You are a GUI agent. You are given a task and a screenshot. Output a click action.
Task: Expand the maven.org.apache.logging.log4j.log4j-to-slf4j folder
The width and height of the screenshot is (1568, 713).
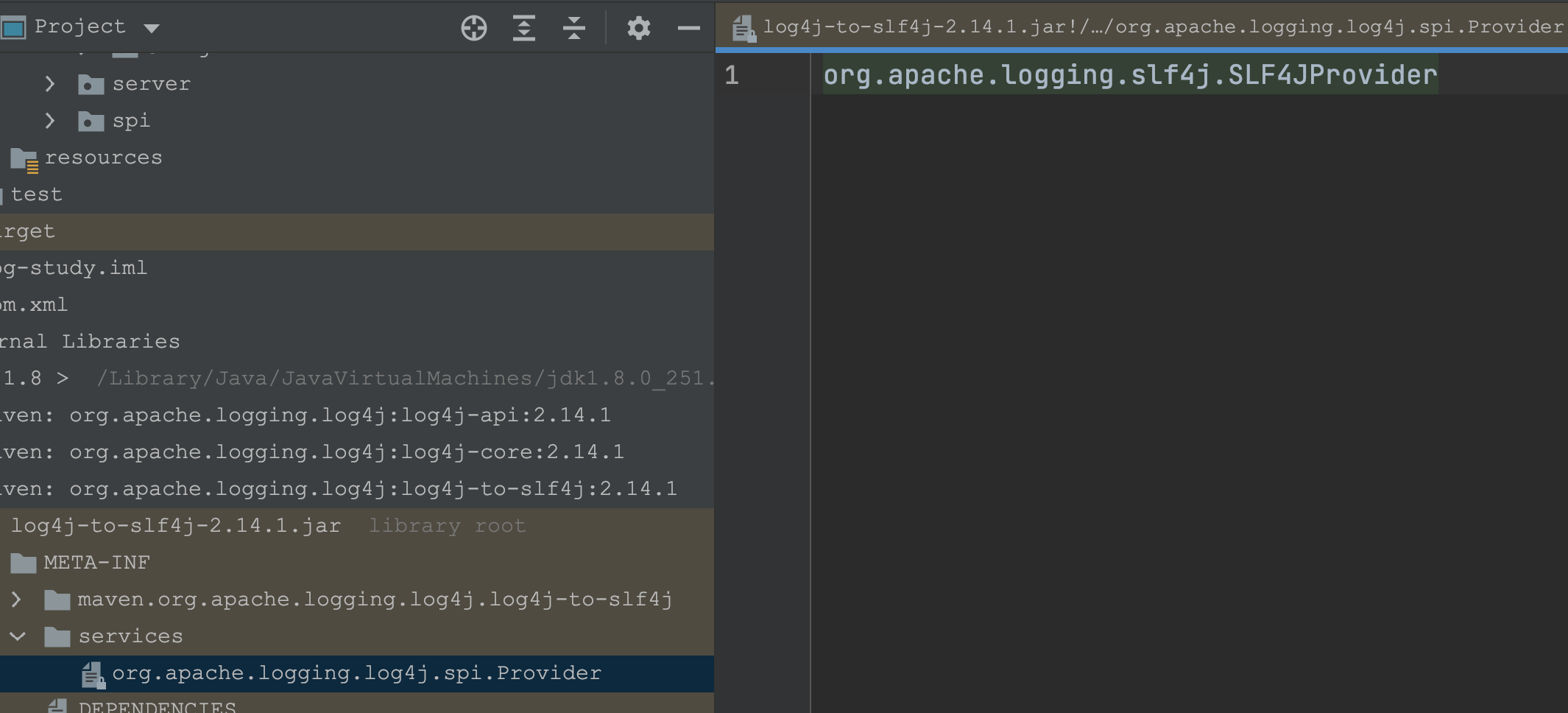pyautogui.click(x=16, y=600)
